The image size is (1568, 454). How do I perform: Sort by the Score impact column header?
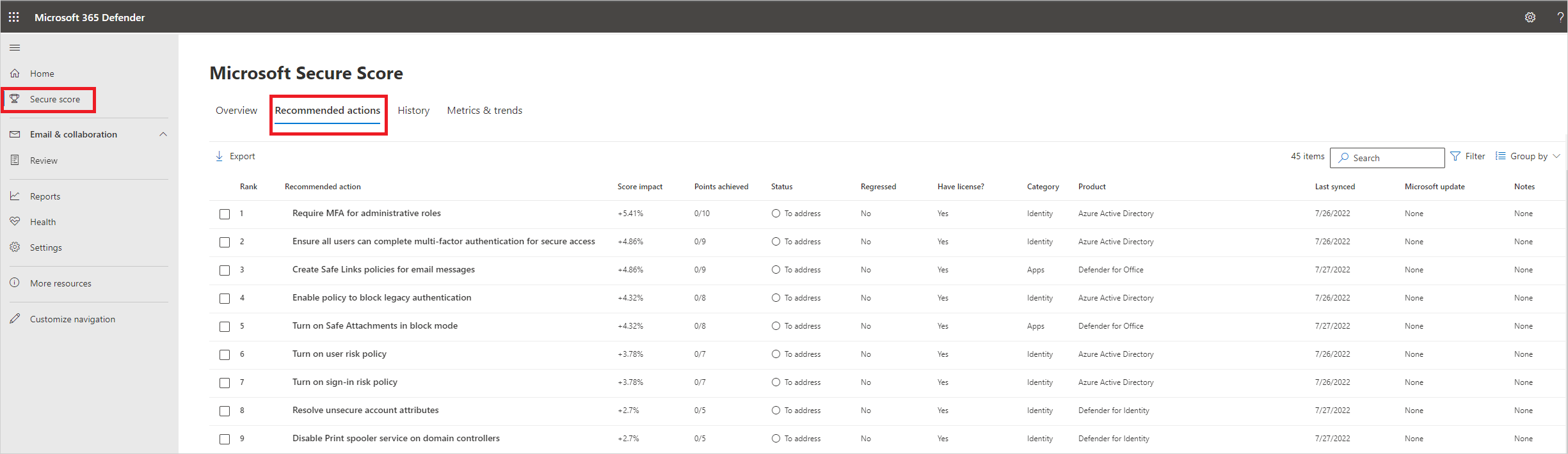tap(639, 187)
